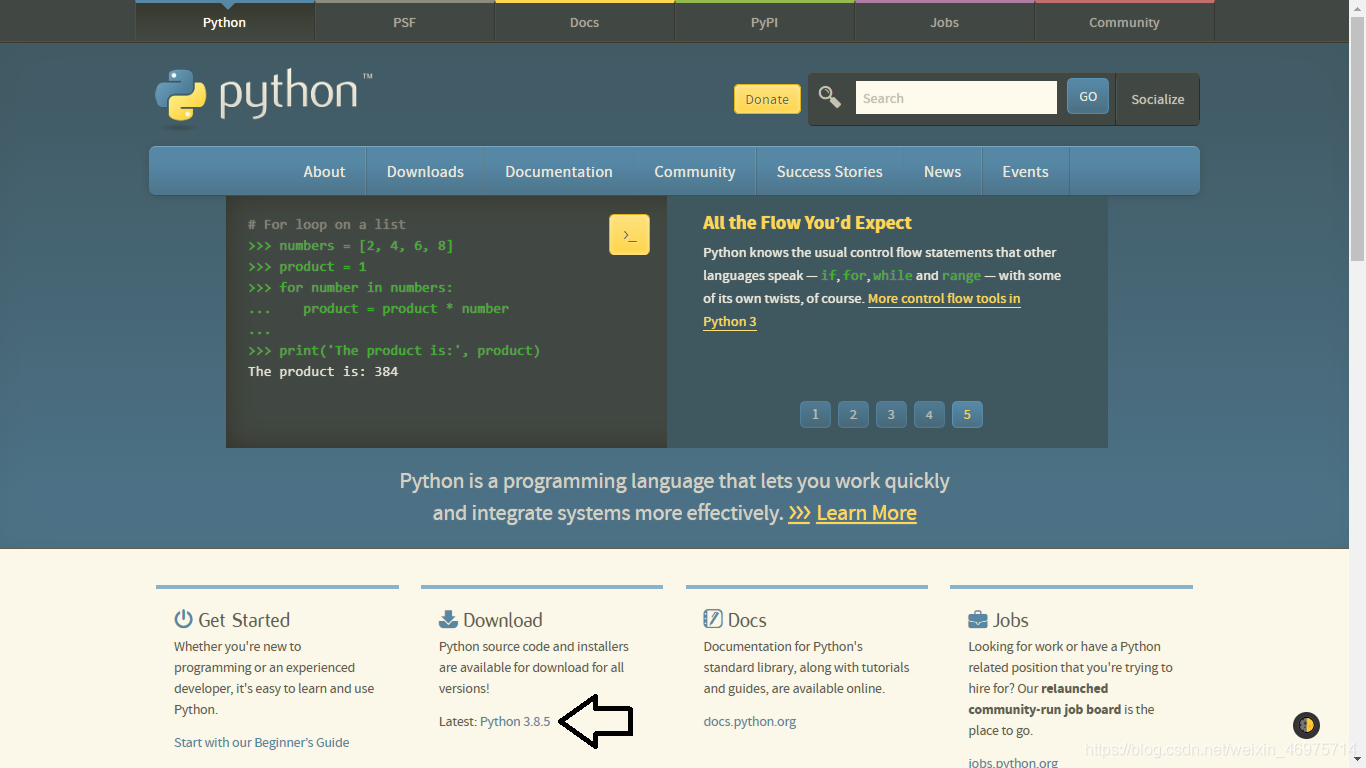Switch to the Docs top tab
This screenshot has width=1366, height=768.
[584, 21]
